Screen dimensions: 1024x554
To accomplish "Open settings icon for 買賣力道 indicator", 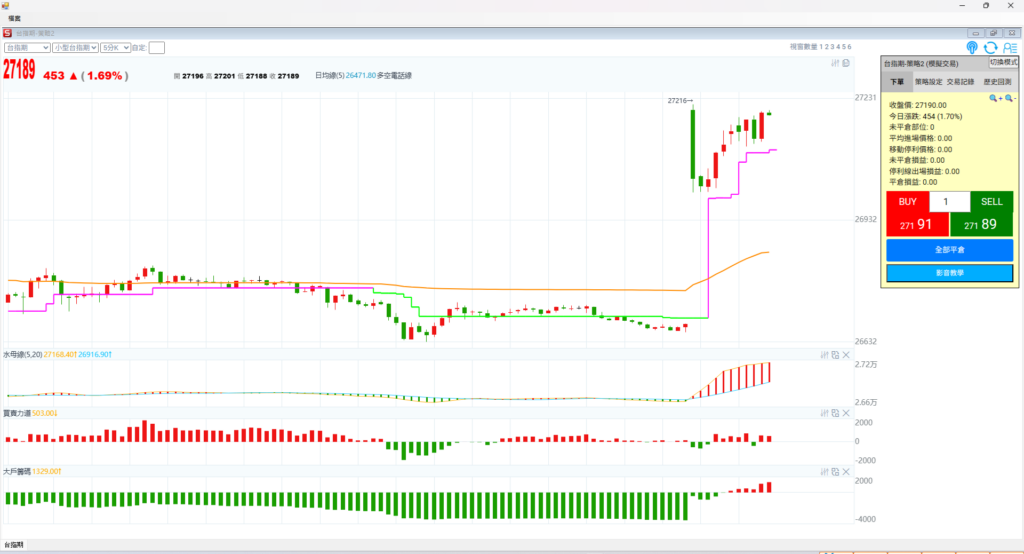I will (x=825, y=413).
